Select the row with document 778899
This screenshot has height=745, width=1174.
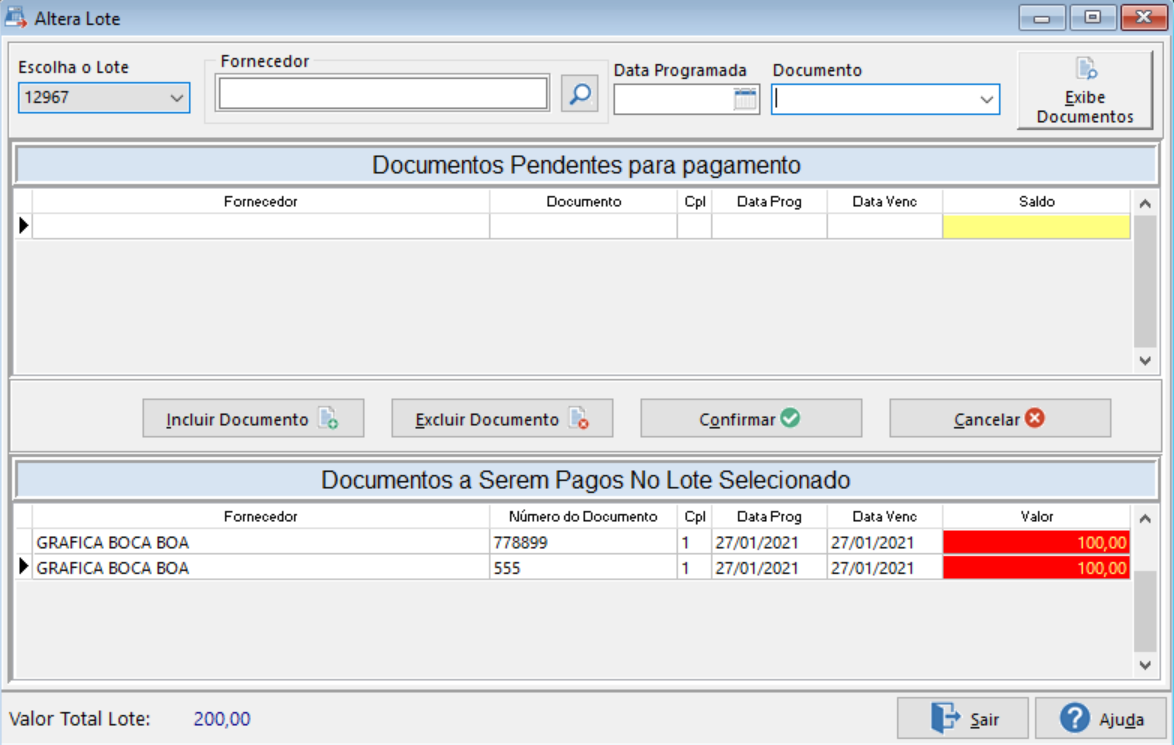[573, 542]
